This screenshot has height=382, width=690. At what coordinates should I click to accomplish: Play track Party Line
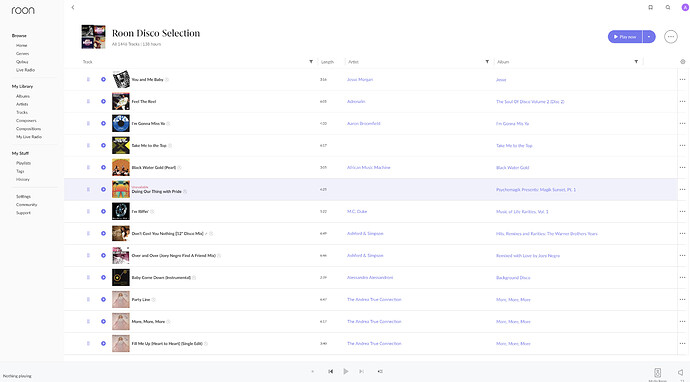pyautogui.click(x=103, y=300)
